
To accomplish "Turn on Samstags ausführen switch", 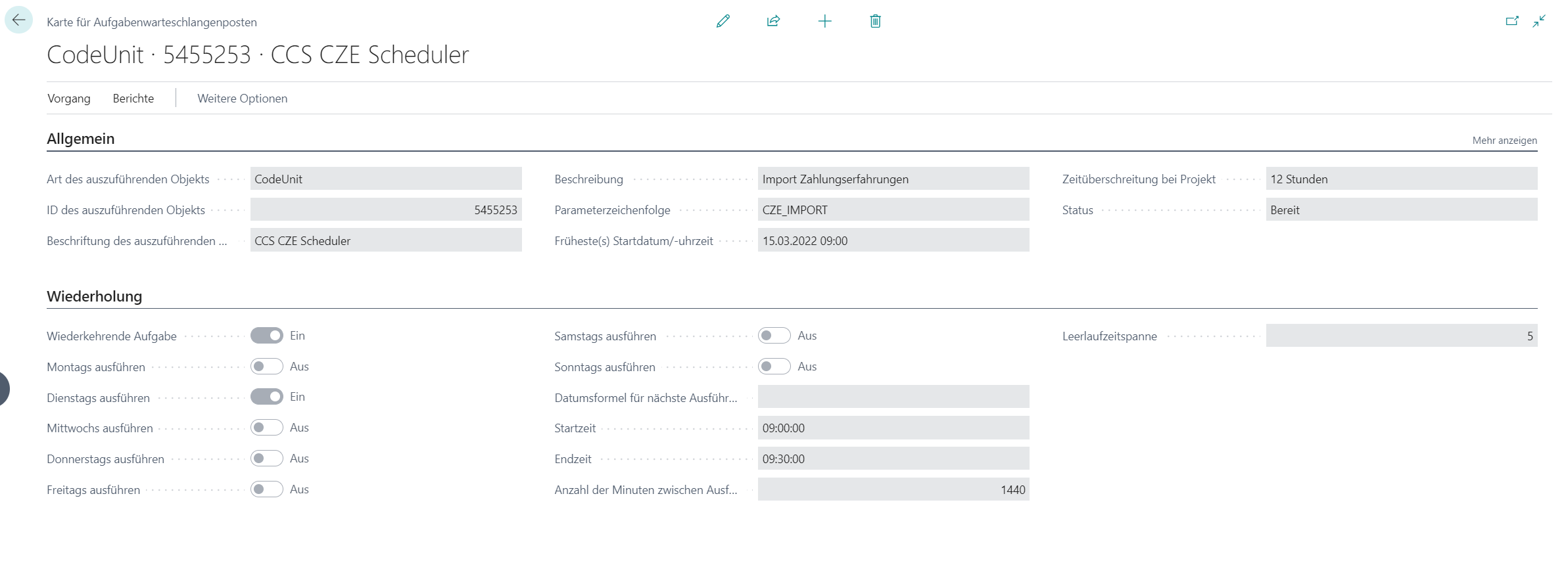I will click(x=774, y=336).
